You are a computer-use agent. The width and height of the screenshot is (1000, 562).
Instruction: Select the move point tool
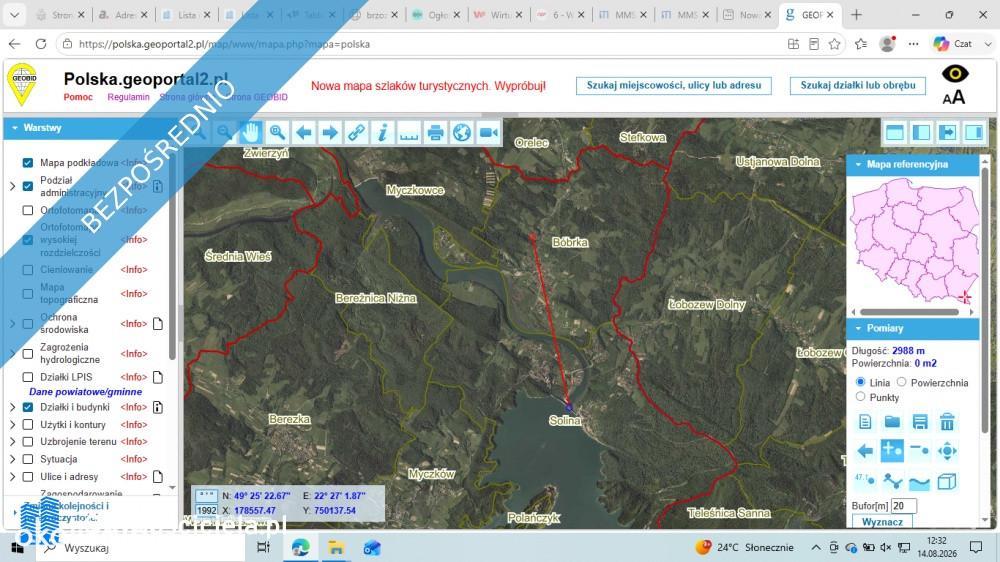[x=947, y=451]
